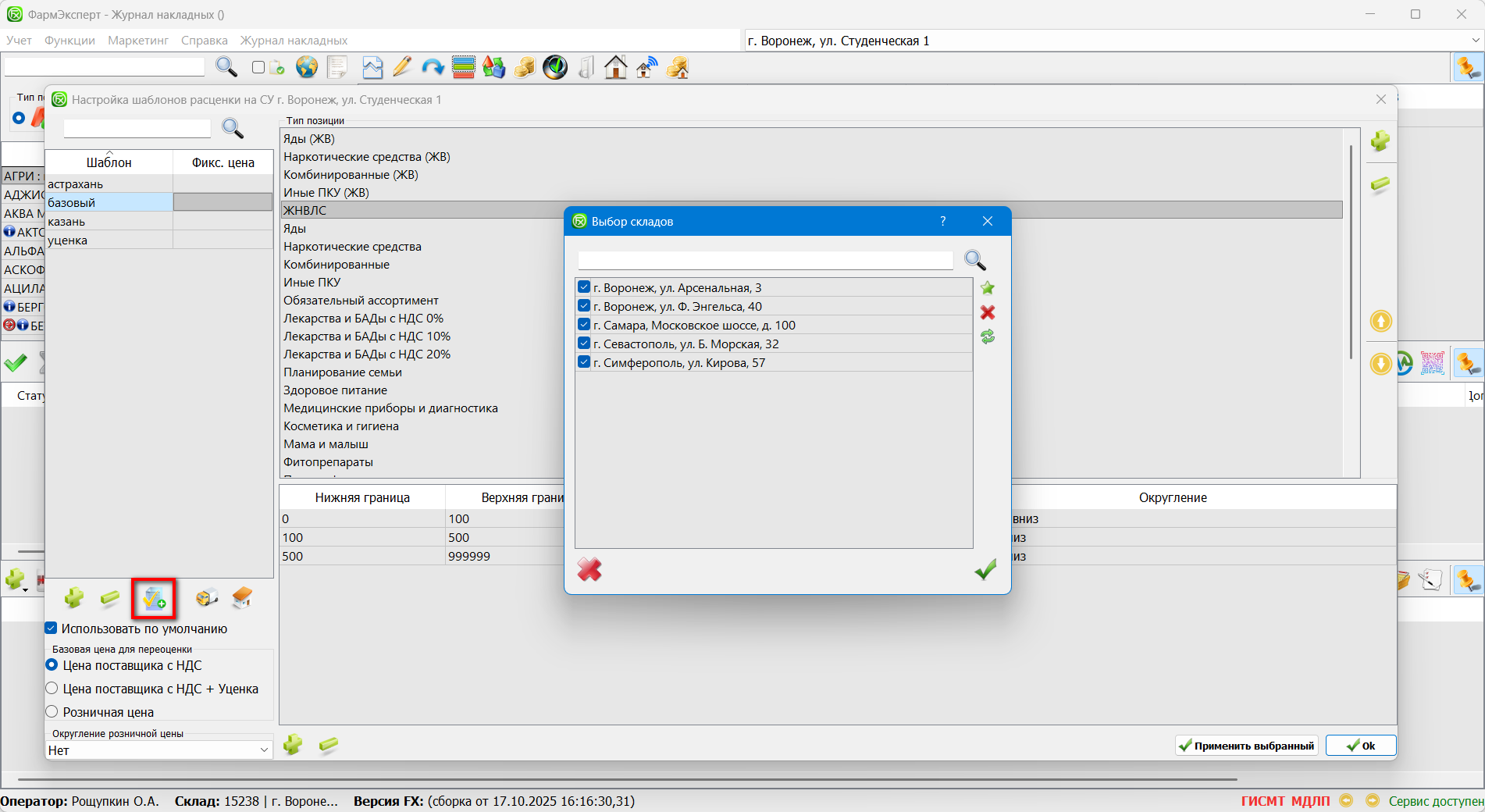Open the Функции menu

69,41
